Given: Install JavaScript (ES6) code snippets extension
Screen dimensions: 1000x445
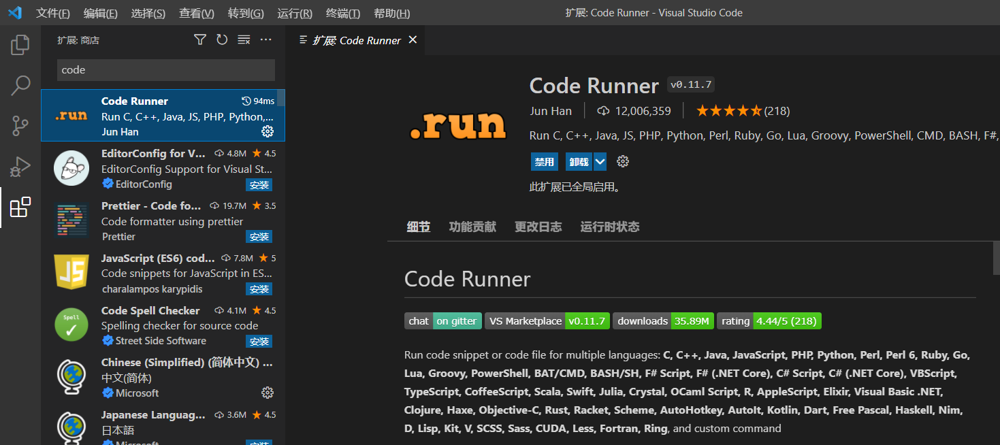Looking at the screenshot, I should coord(259,289).
